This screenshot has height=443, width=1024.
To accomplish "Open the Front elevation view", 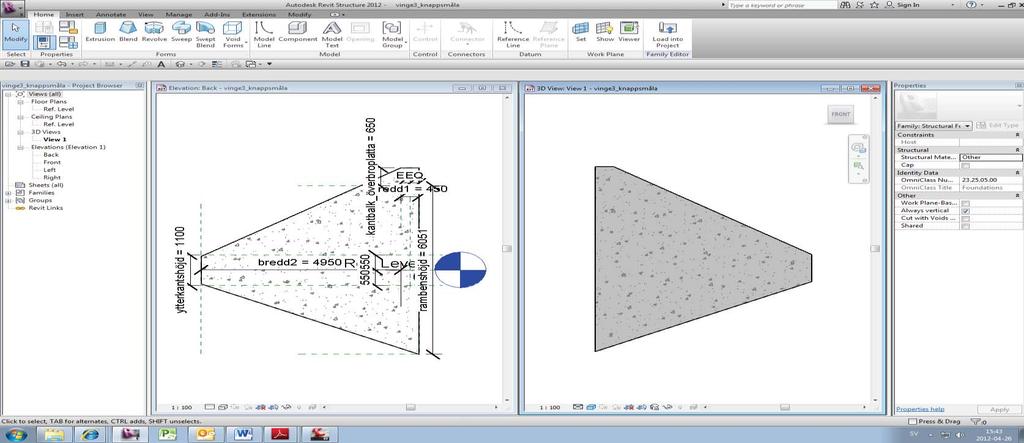I will pos(52,163).
